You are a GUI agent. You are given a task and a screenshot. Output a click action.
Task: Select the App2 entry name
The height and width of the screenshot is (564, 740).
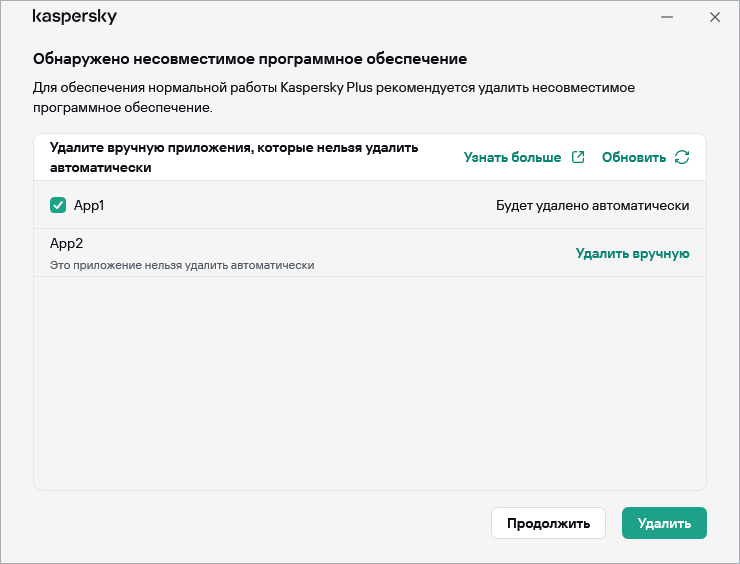(66, 243)
